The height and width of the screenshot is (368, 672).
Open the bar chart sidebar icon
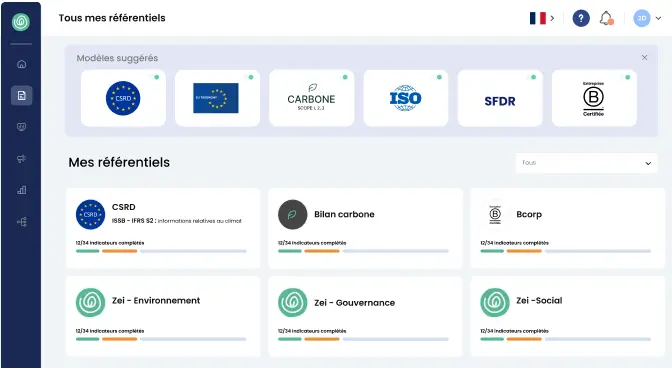click(x=21, y=190)
